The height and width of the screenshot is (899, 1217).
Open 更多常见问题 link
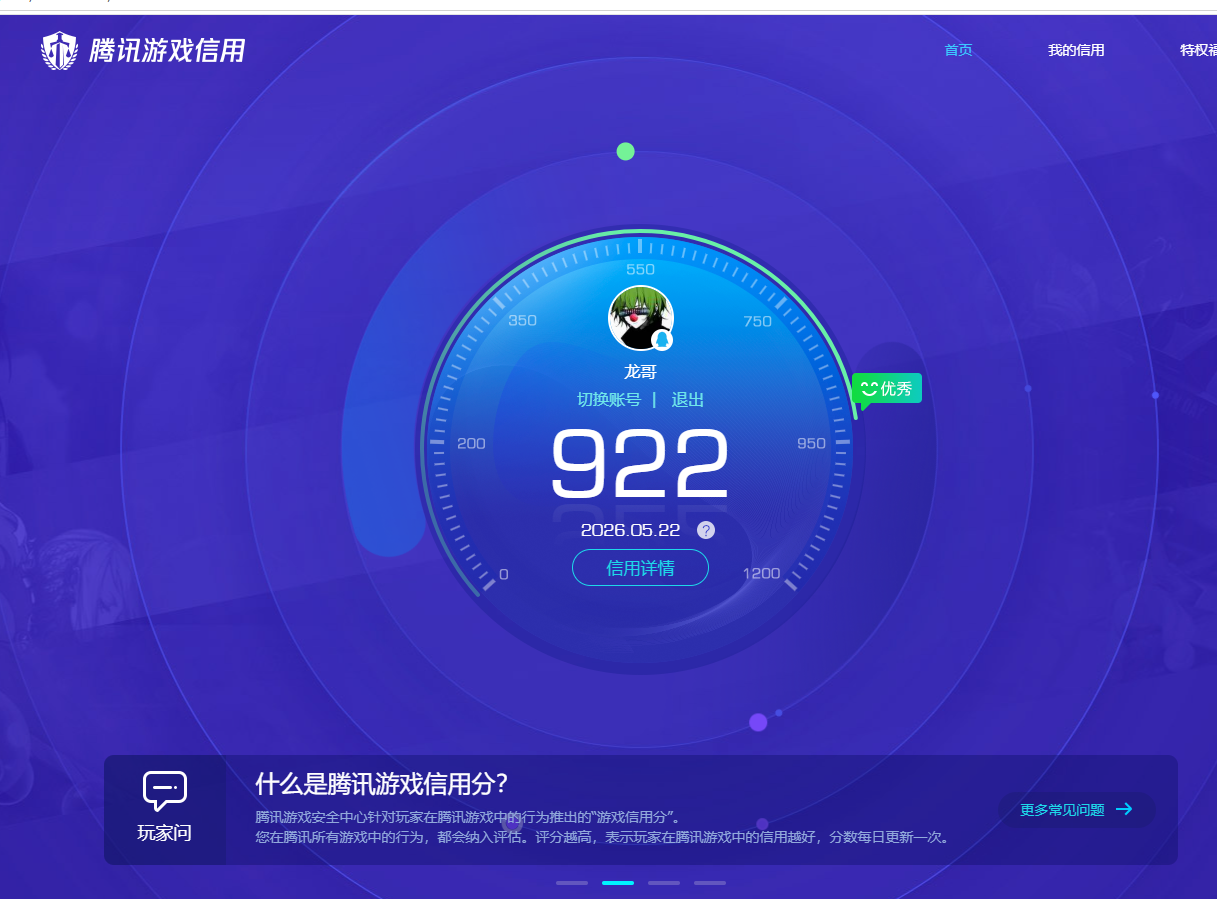click(1076, 810)
